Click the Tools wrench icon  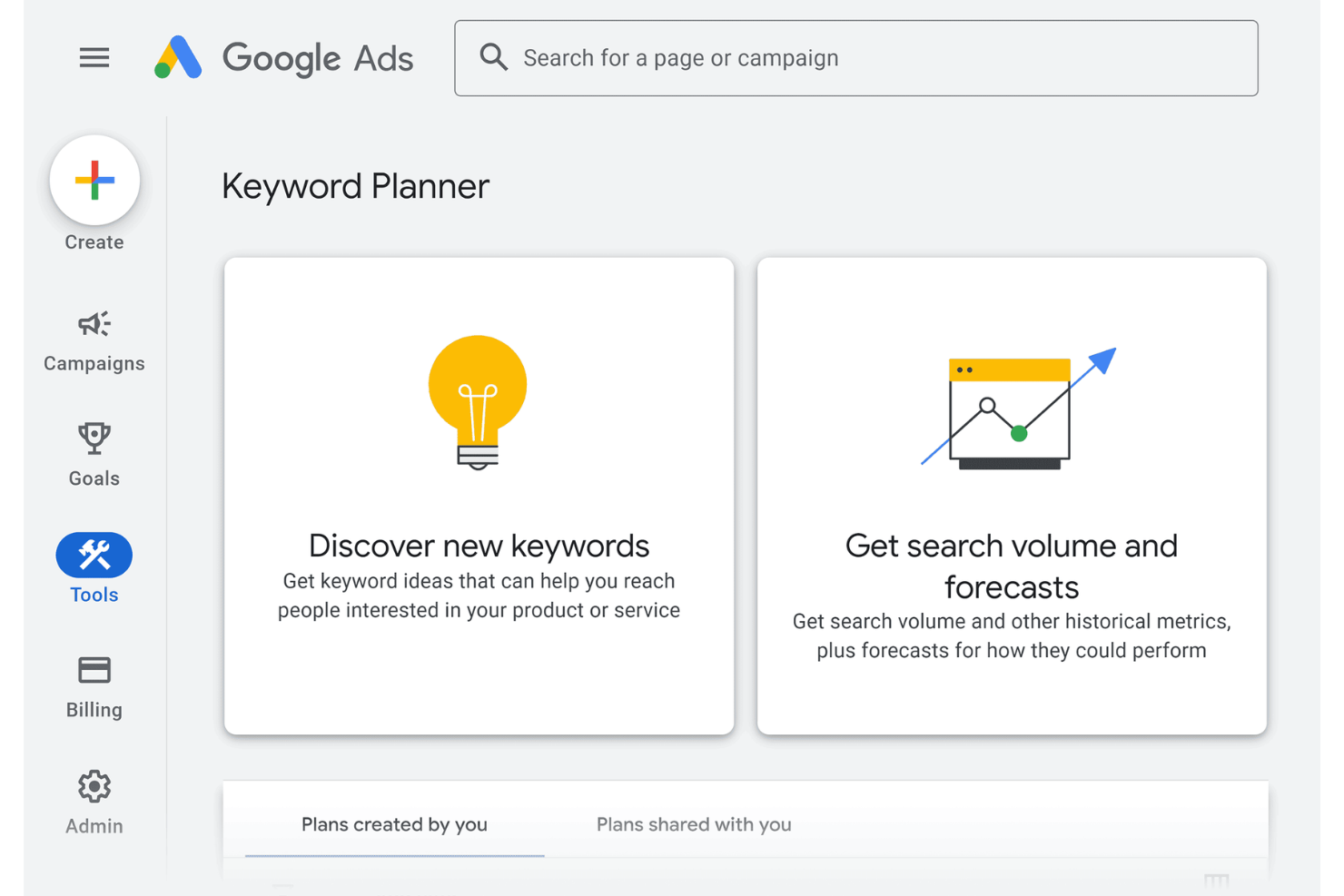[94, 554]
